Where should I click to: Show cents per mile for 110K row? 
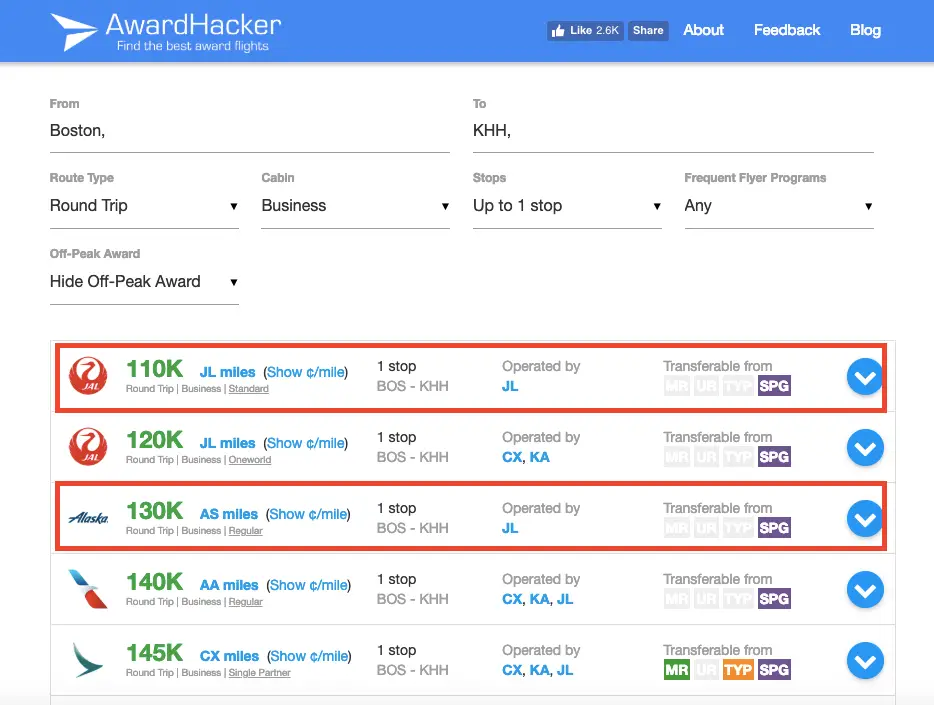[x=306, y=372]
